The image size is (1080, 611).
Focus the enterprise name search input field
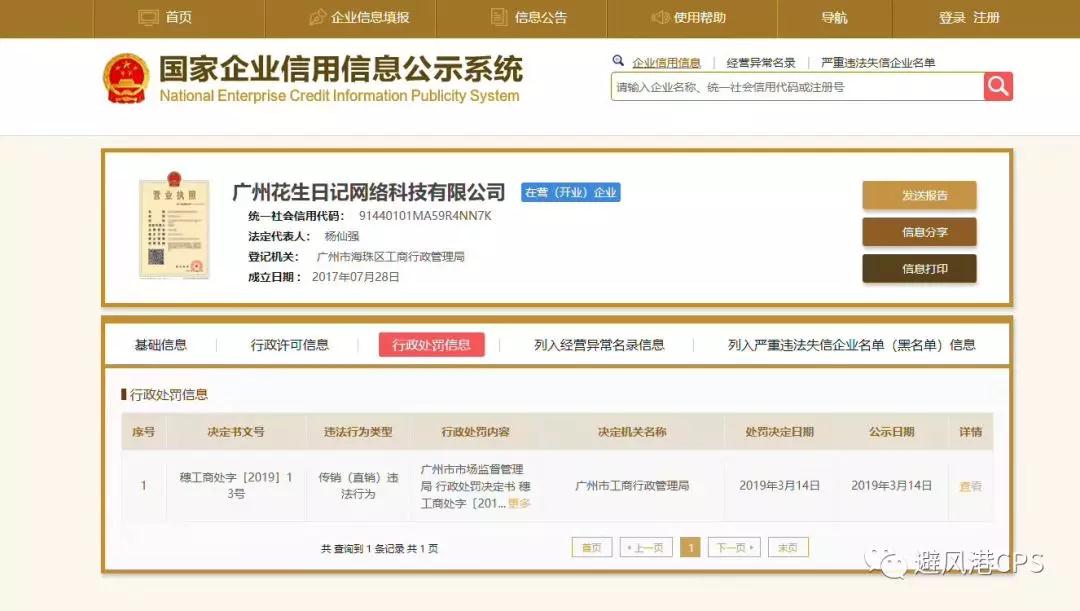pyautogui.click(x=798, y=87)
